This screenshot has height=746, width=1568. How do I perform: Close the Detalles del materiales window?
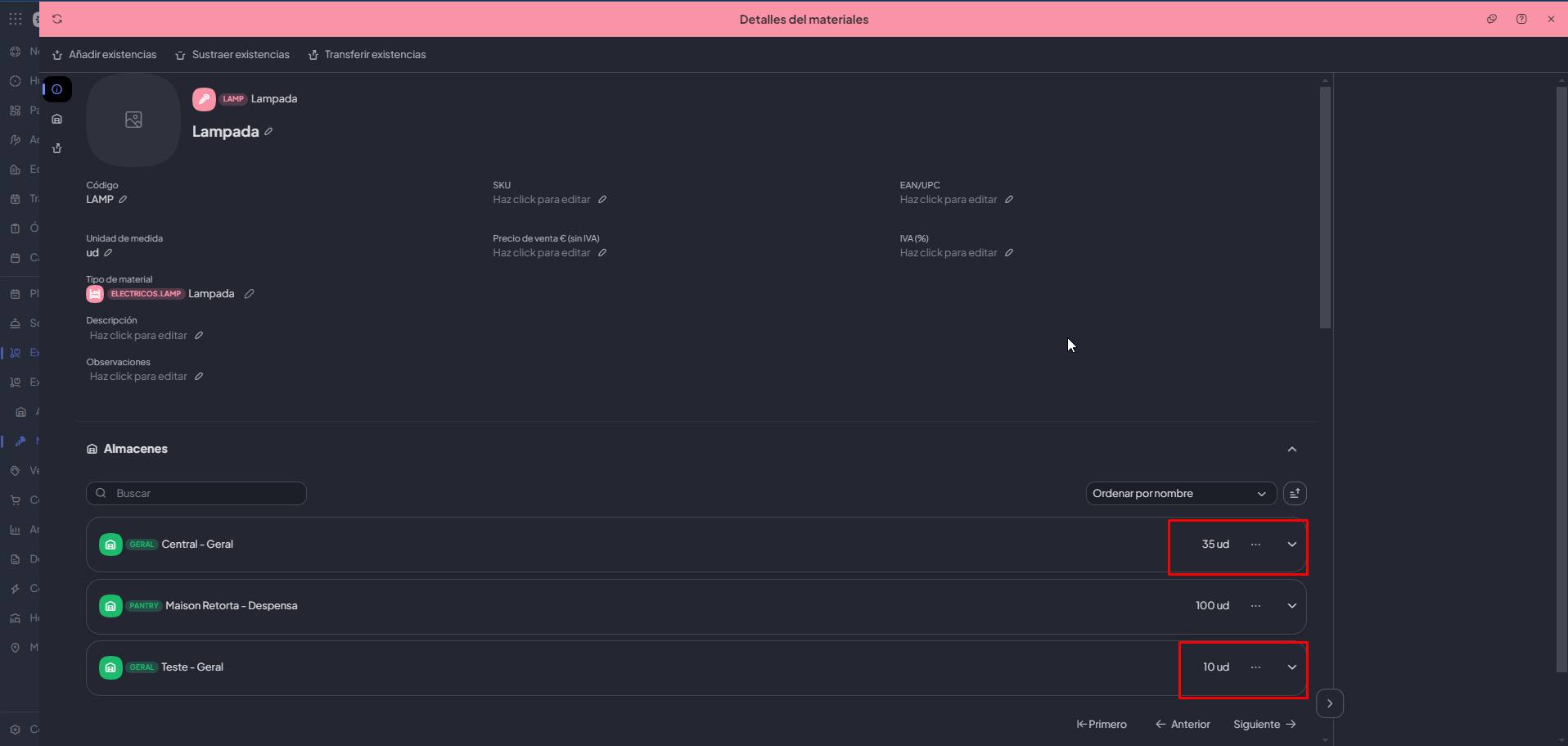pos(1551,19)
